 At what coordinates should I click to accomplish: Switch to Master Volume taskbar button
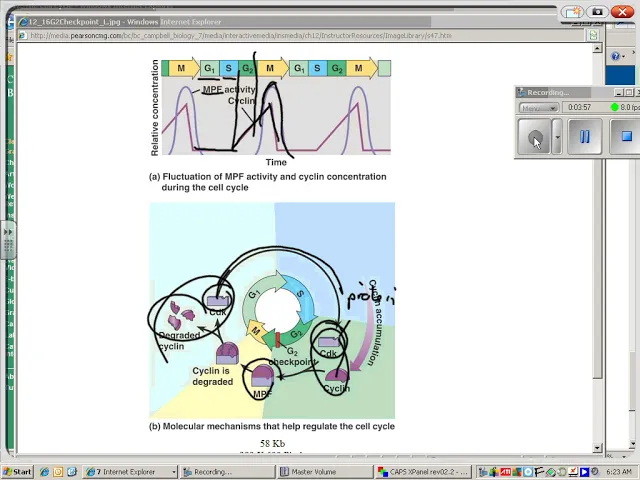click(325, 472)
